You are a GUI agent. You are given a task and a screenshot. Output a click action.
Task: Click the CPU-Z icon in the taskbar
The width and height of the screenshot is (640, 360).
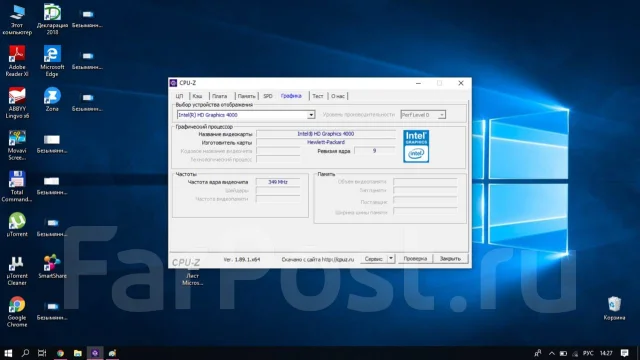point(95,353)
